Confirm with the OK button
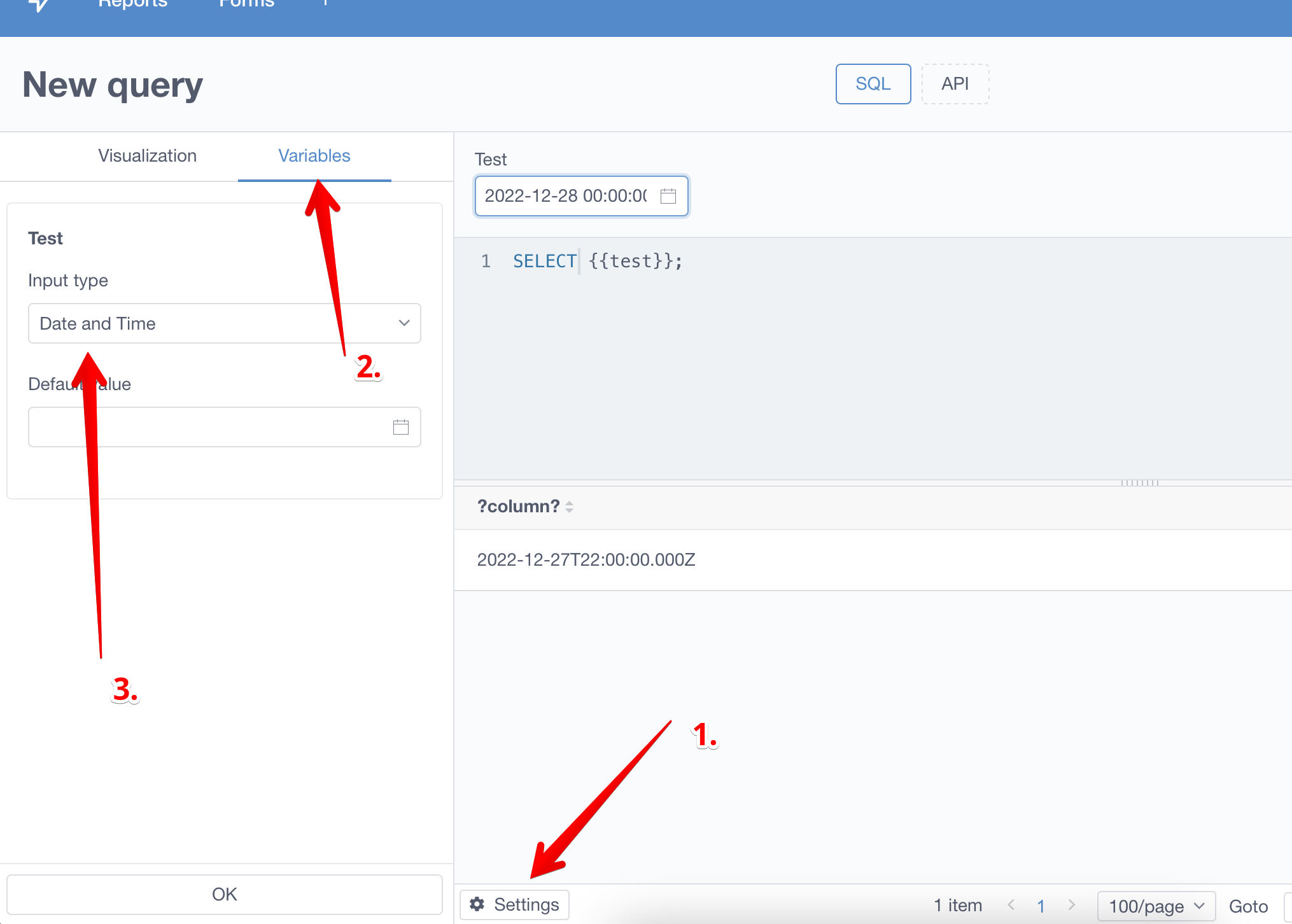This screenshot has width=1292, height=924. point(225,894)
